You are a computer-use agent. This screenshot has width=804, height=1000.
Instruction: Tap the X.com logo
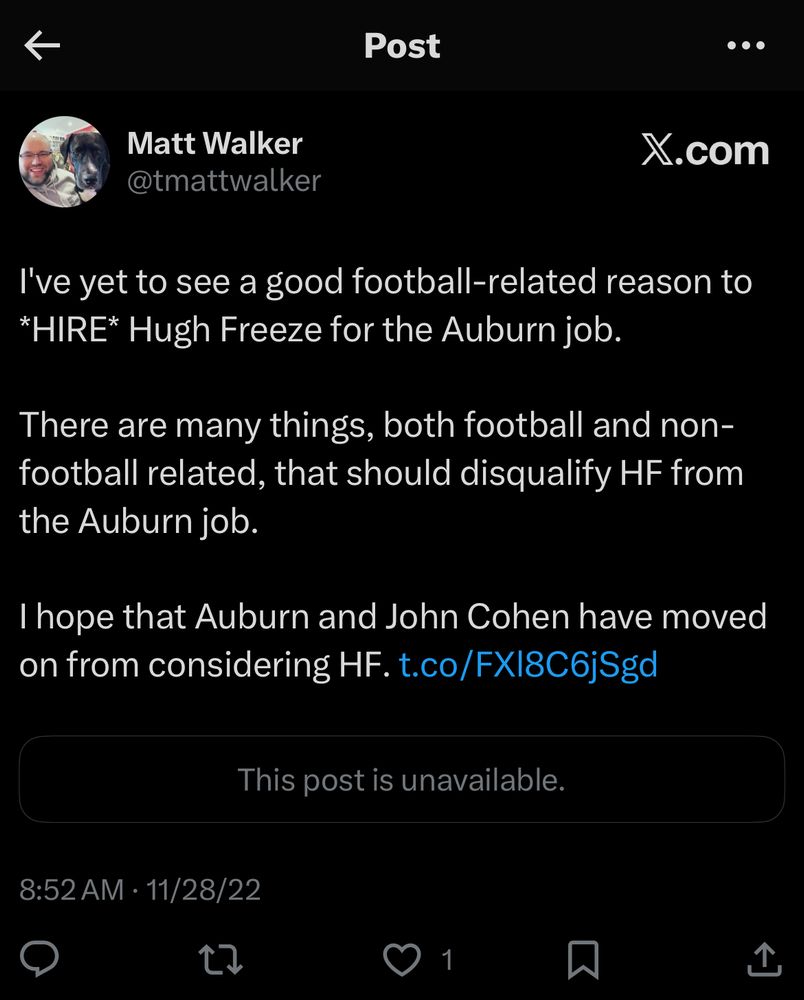pos(705,151)
